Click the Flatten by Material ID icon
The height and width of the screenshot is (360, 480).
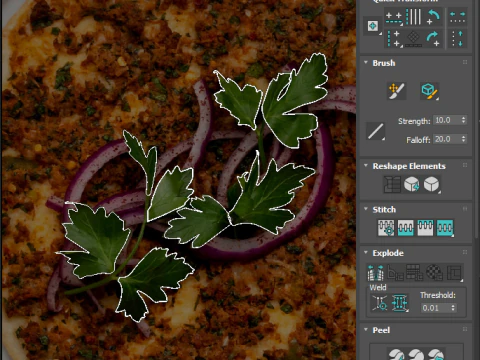pos(434,272)
